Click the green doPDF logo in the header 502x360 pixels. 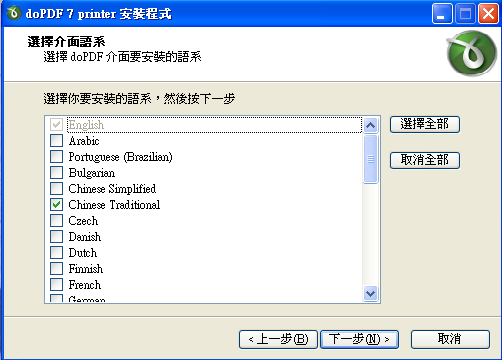tap(472, 53)
